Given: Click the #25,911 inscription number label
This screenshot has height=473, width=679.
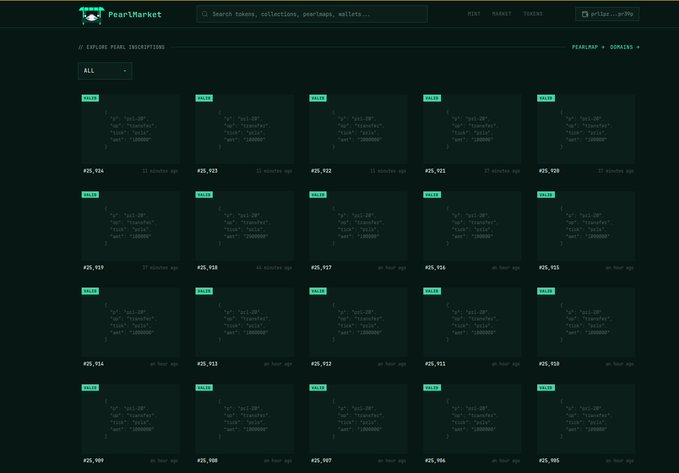Looking at the screenshot, I should point(435,364).
